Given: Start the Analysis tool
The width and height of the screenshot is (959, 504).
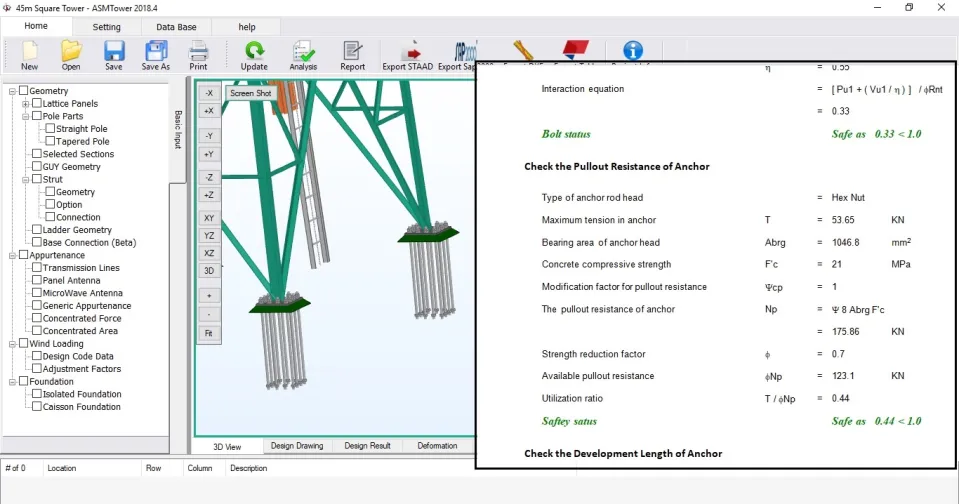Looking at the screenshot, I should (x=303, y=51).
